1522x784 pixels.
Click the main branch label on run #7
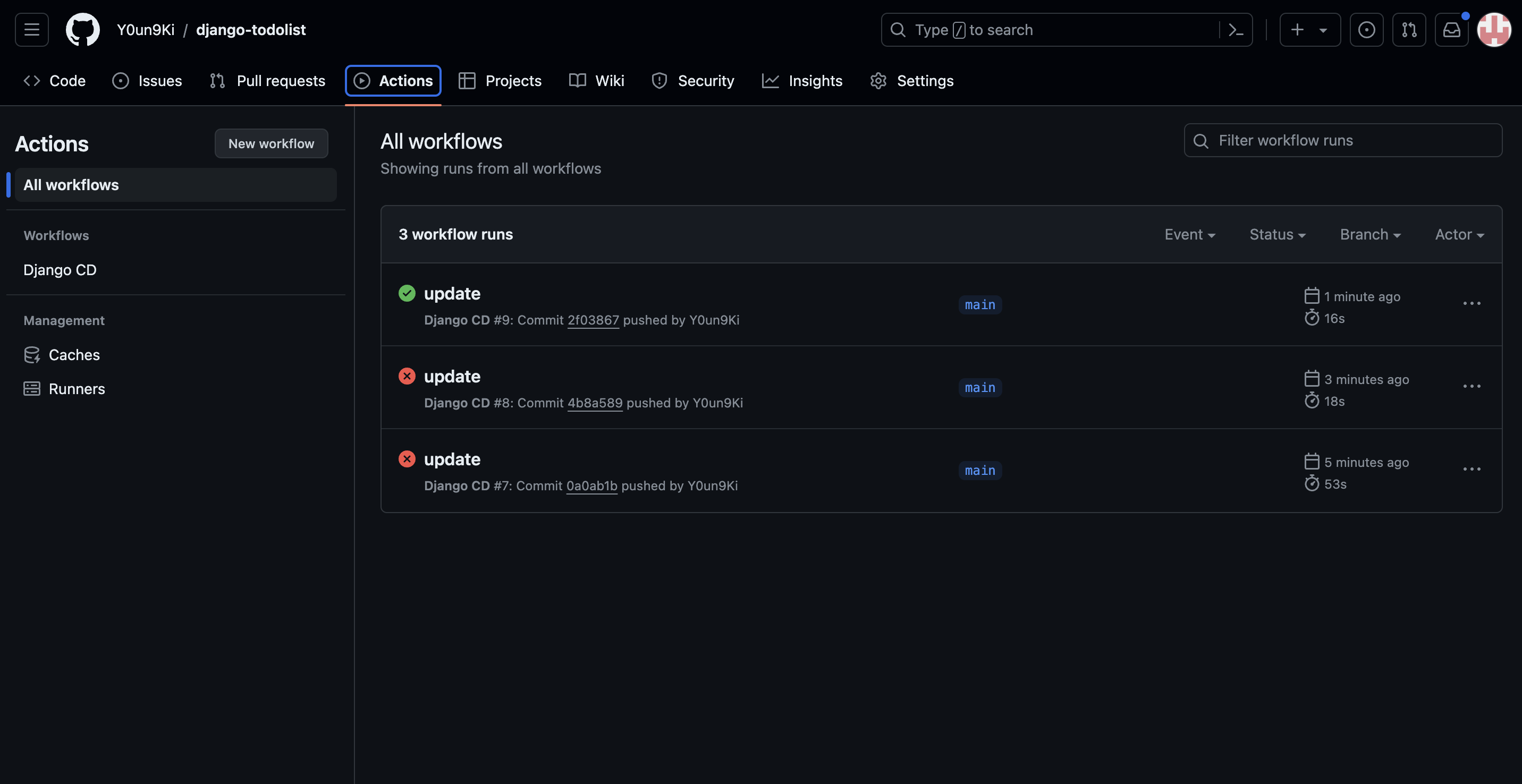click(x=980, y=470)
